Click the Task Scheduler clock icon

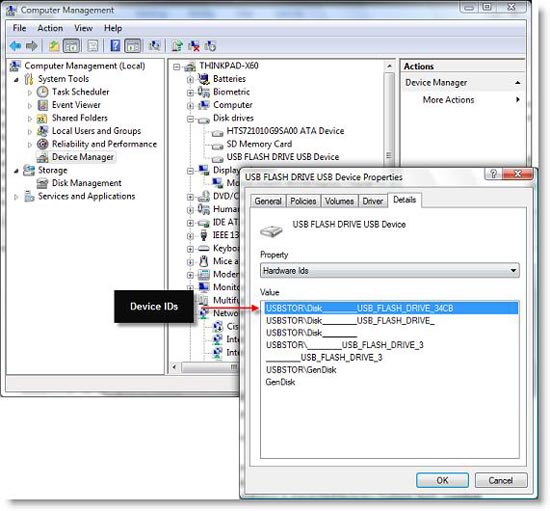click(x=42, y=92)
